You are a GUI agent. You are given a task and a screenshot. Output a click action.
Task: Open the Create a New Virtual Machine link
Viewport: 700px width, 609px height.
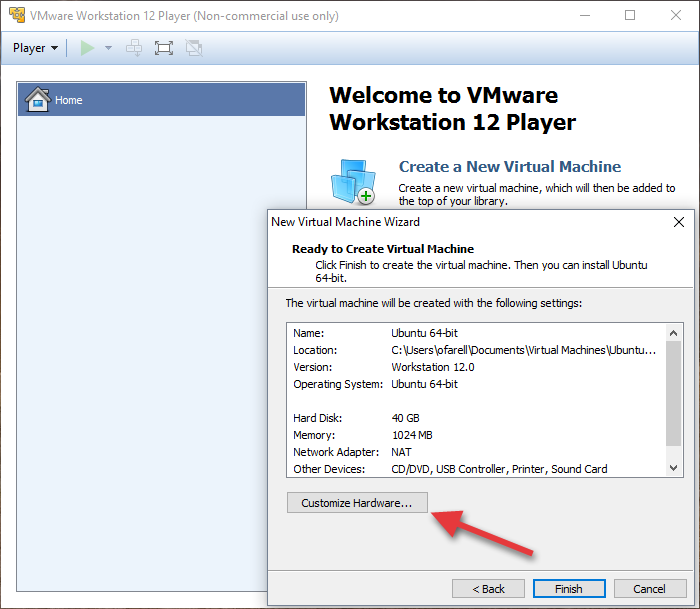[x=509, y=167]
